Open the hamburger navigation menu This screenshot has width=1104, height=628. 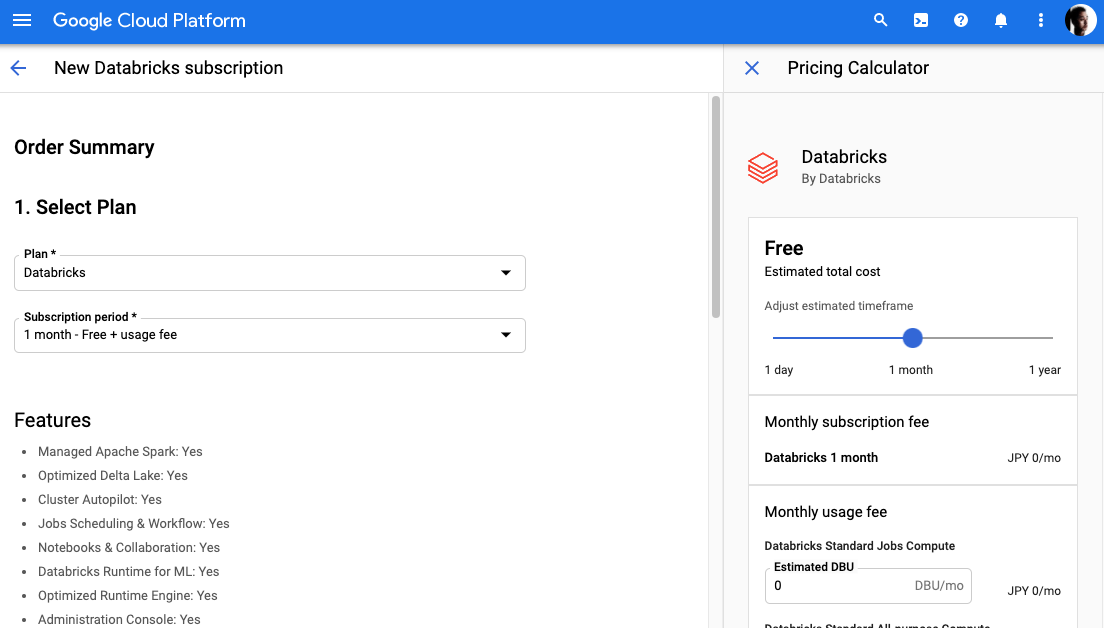[x=22, y=20]
